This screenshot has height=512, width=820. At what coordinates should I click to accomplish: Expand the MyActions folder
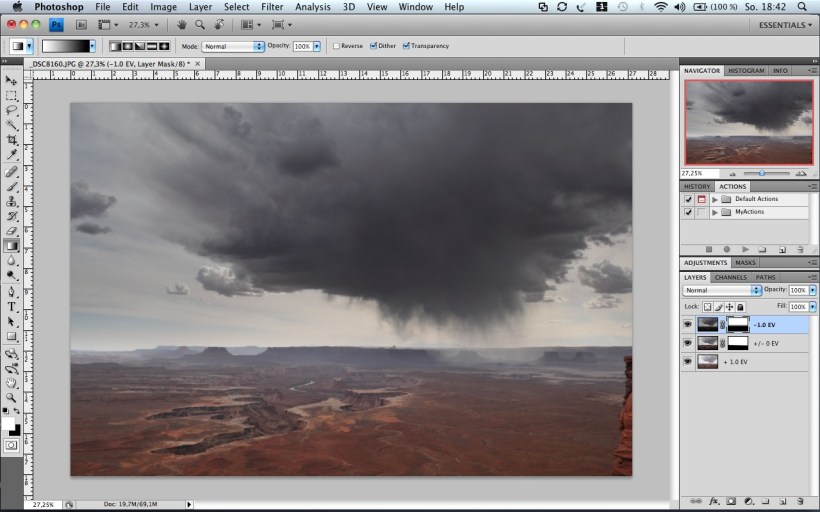(x=715, y=212)
